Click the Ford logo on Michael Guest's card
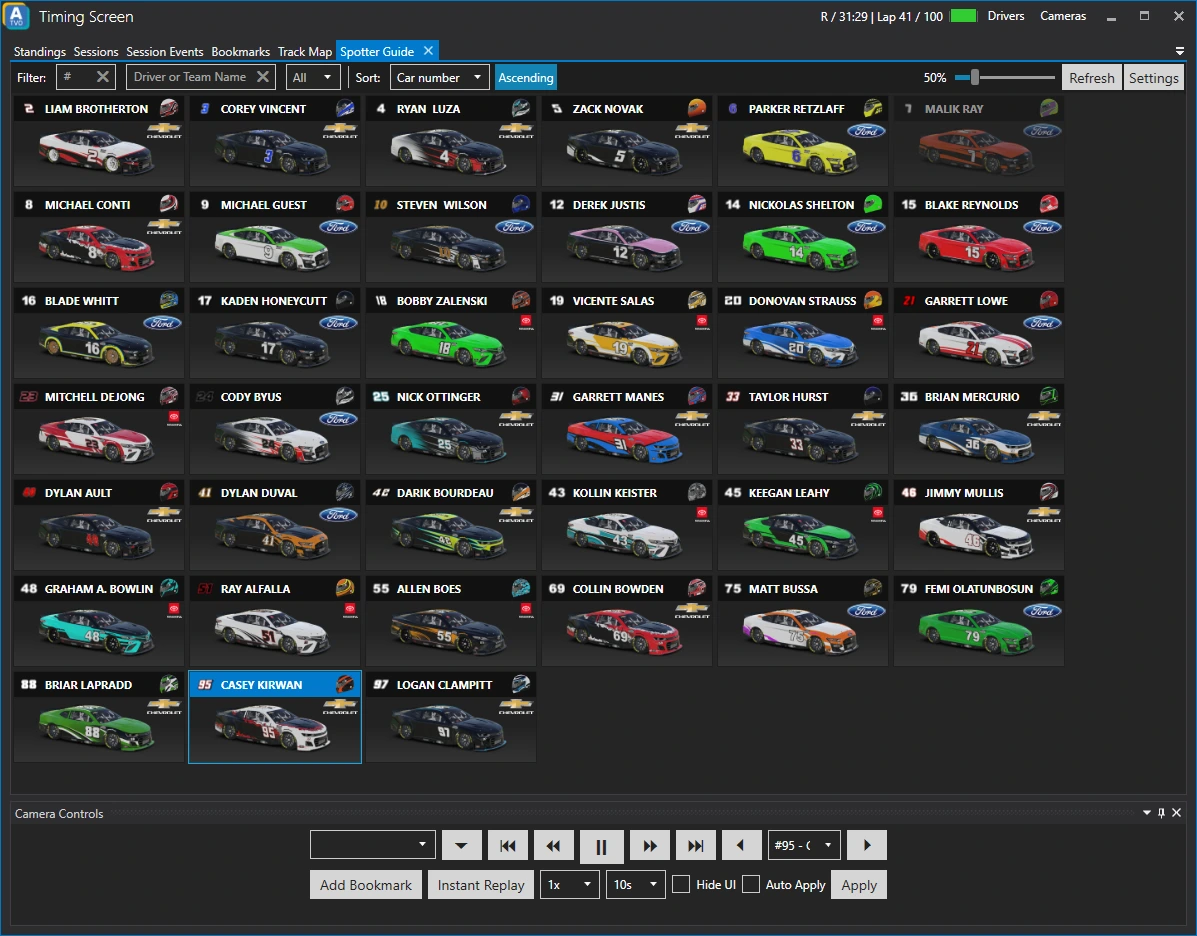The height and width of the screenshot is (936, 1197). point(338,227)
